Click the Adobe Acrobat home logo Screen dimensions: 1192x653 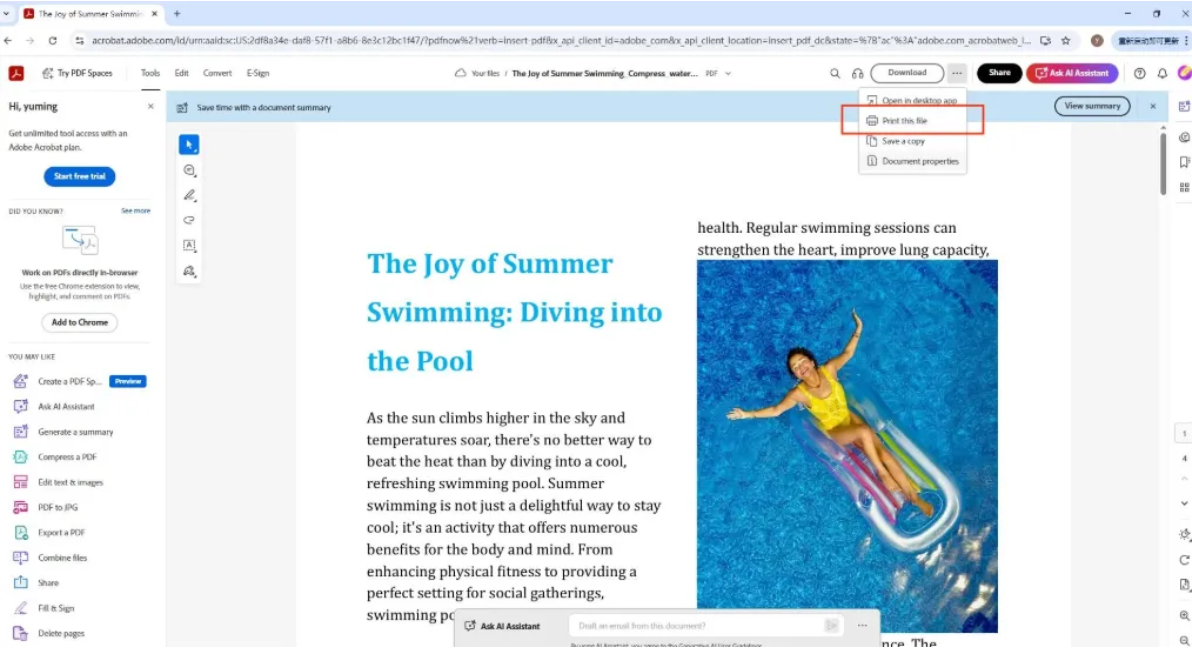click(16, 73)
